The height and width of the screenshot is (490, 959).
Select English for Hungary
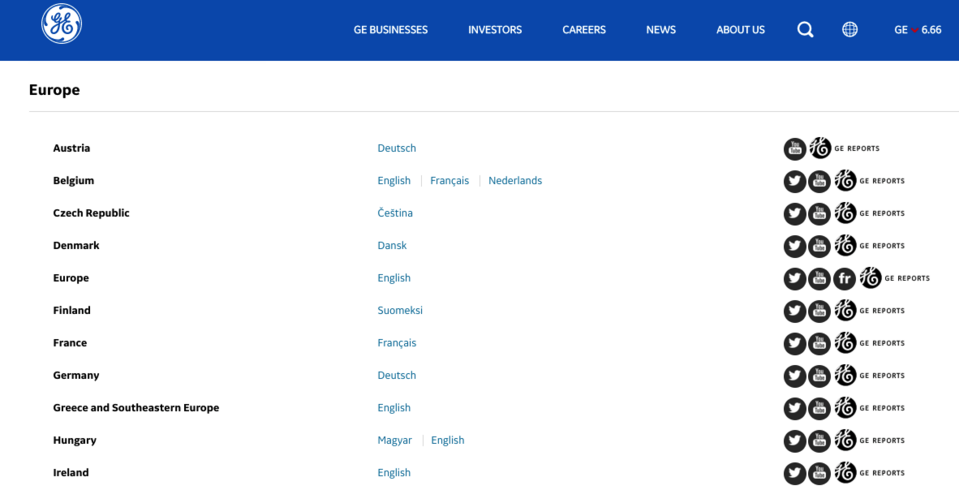tap(448, 440)
